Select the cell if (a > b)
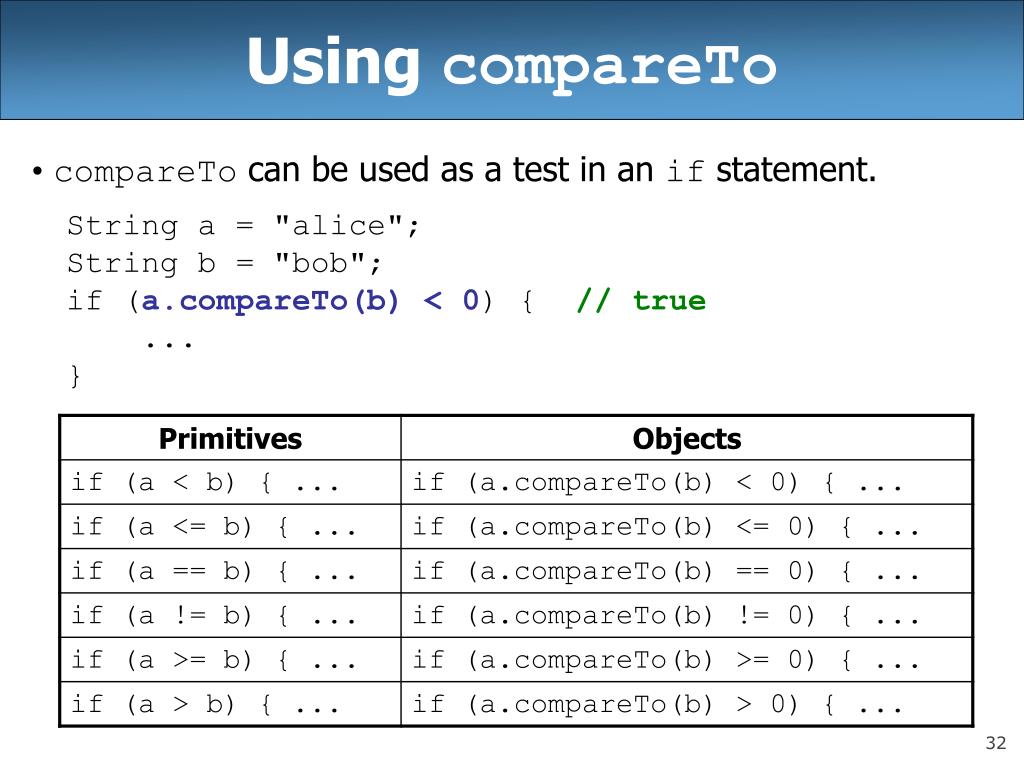 click(x=231, y=704)
